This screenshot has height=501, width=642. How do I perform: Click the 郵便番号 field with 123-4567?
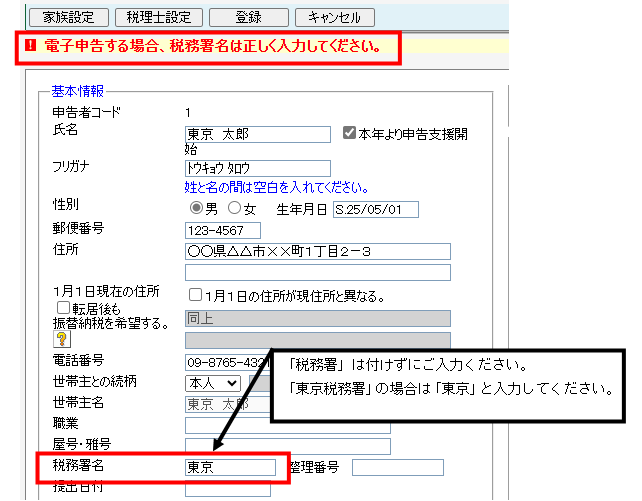223,230
